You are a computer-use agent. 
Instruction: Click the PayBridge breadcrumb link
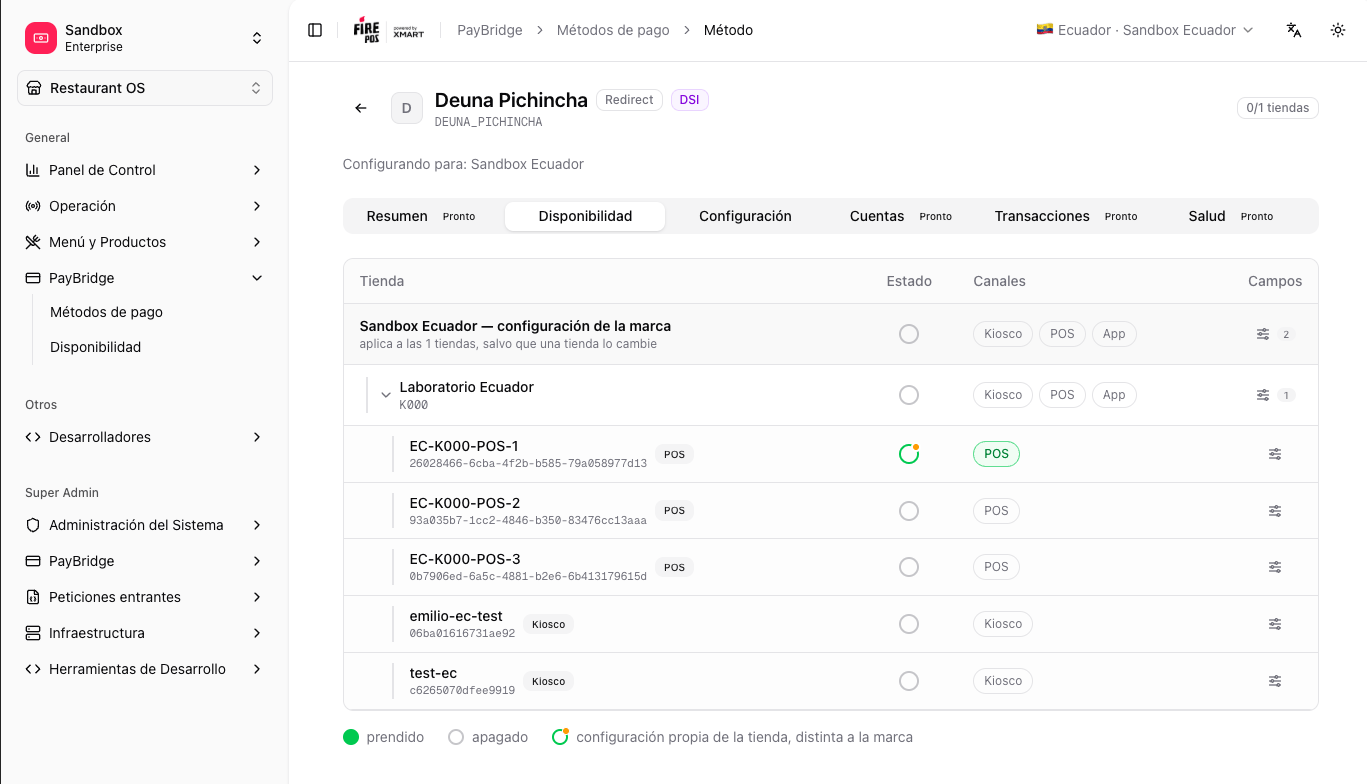click(x=490, y=30)
